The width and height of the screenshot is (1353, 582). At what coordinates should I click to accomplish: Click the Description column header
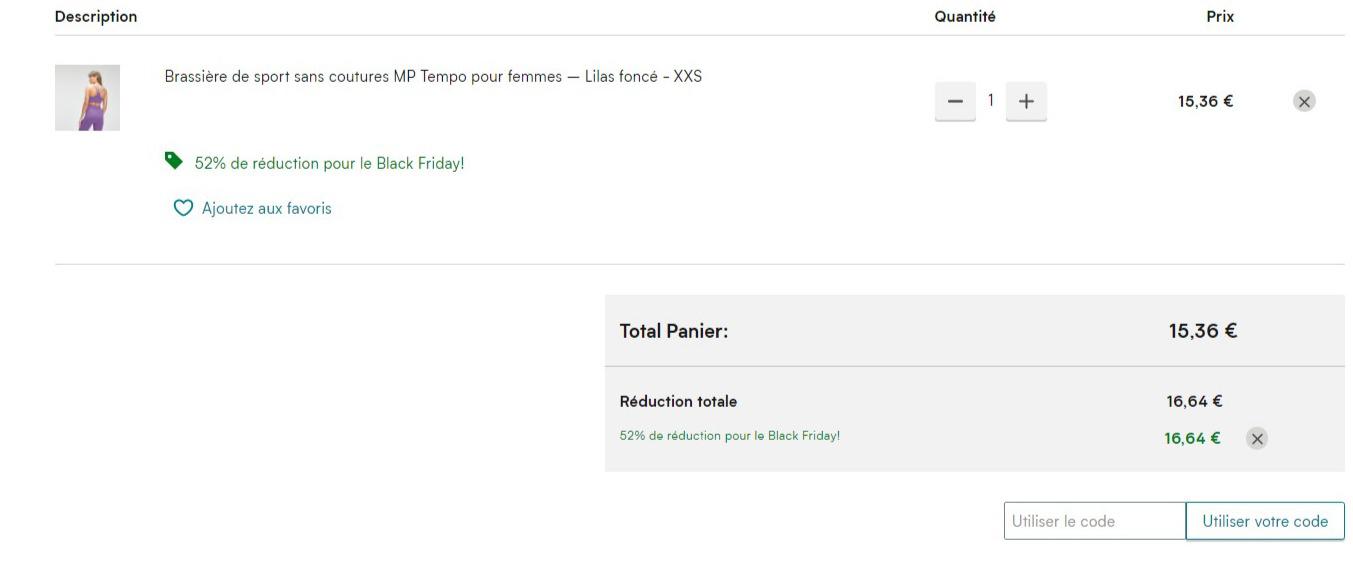tap(96, 17)
